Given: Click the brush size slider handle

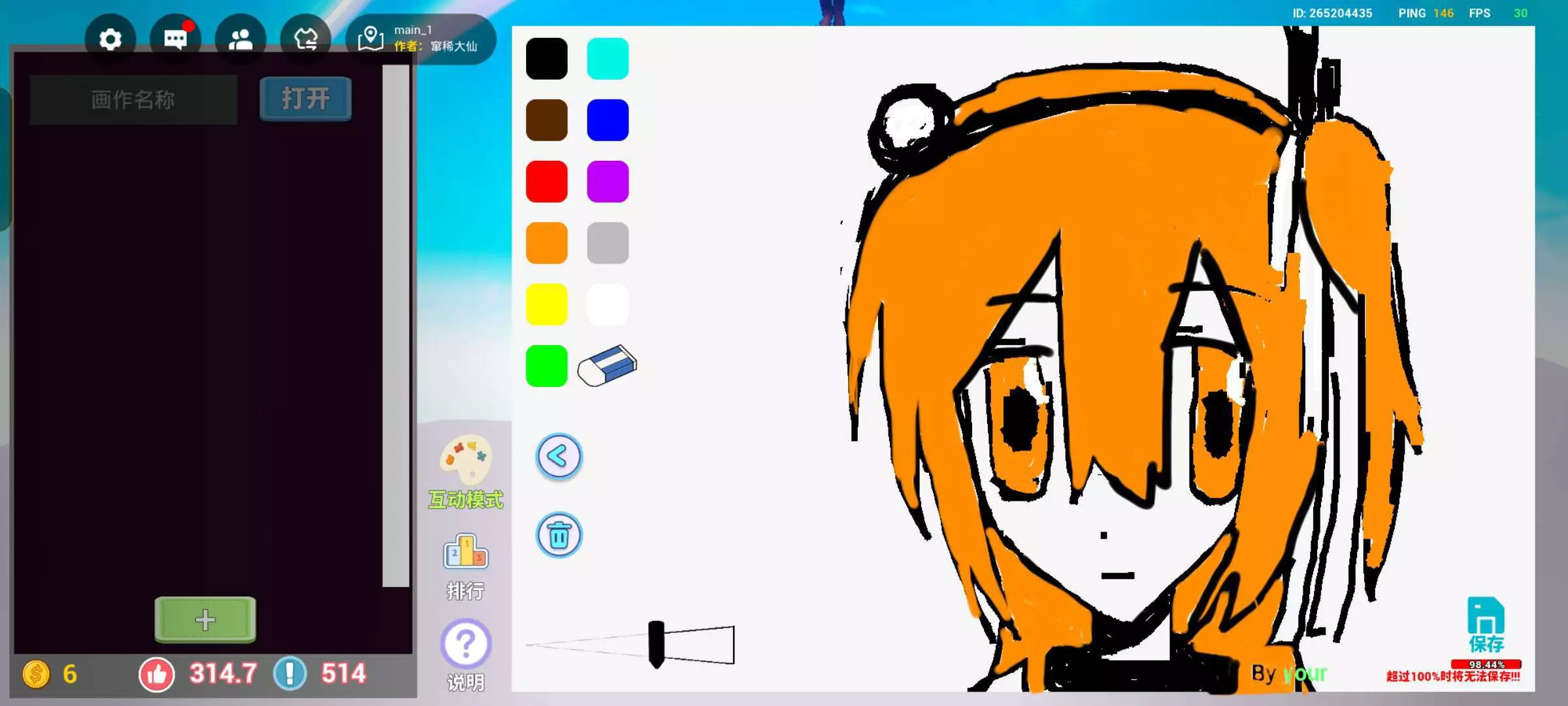Looking at the screenshot, I should [x=656, y=644].
